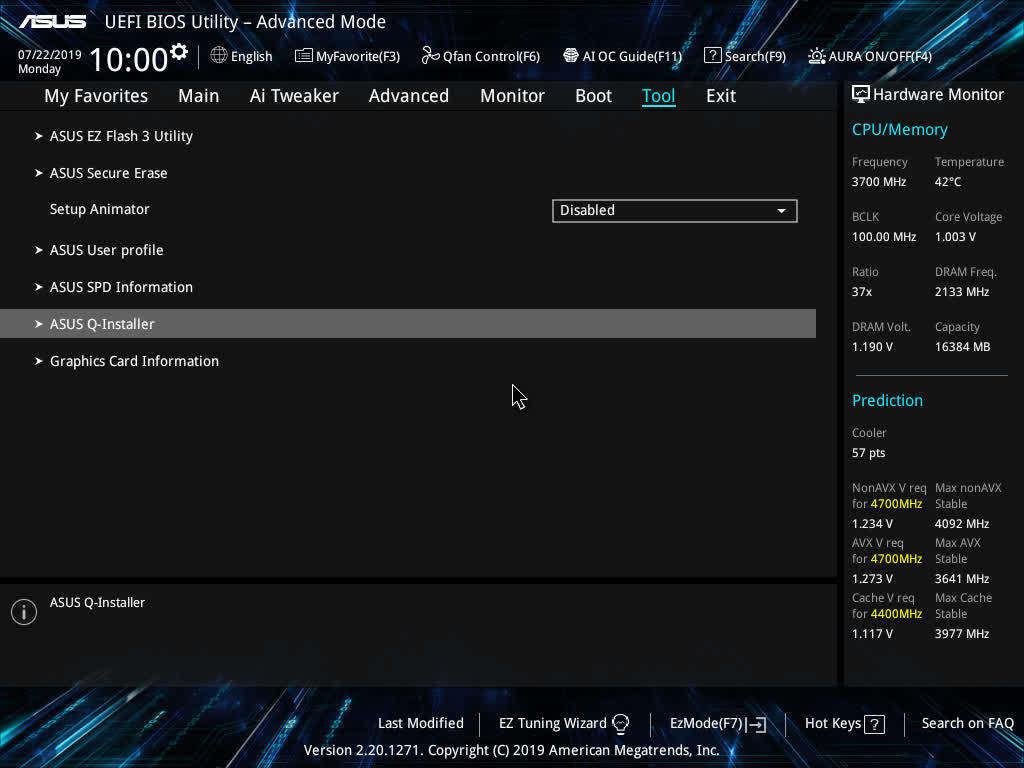Click the 42°C temperature value
1024x768 pixels.
(948, 182)
